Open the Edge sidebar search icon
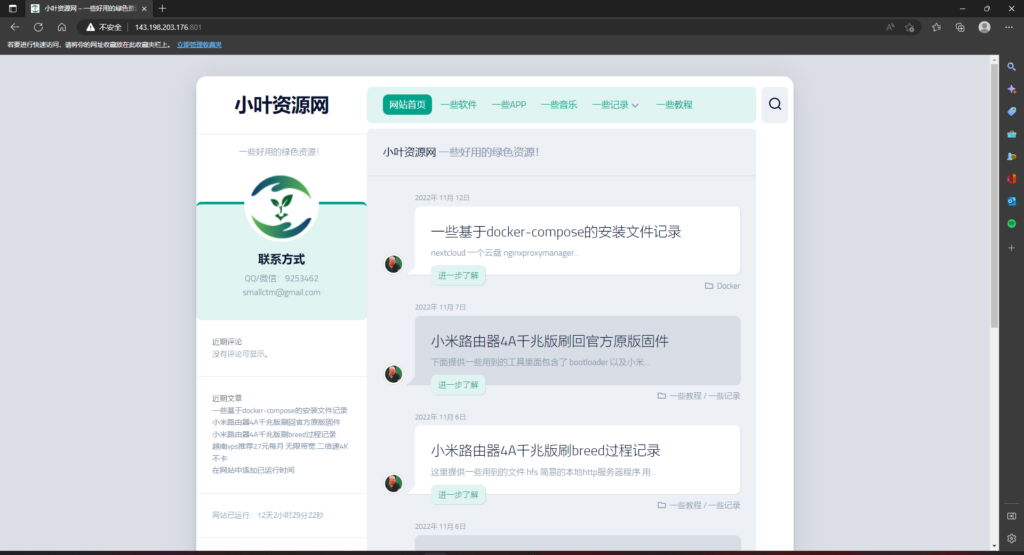Image resolution: width=1024 pixels, height=555 pixels. coord(1011,66)
